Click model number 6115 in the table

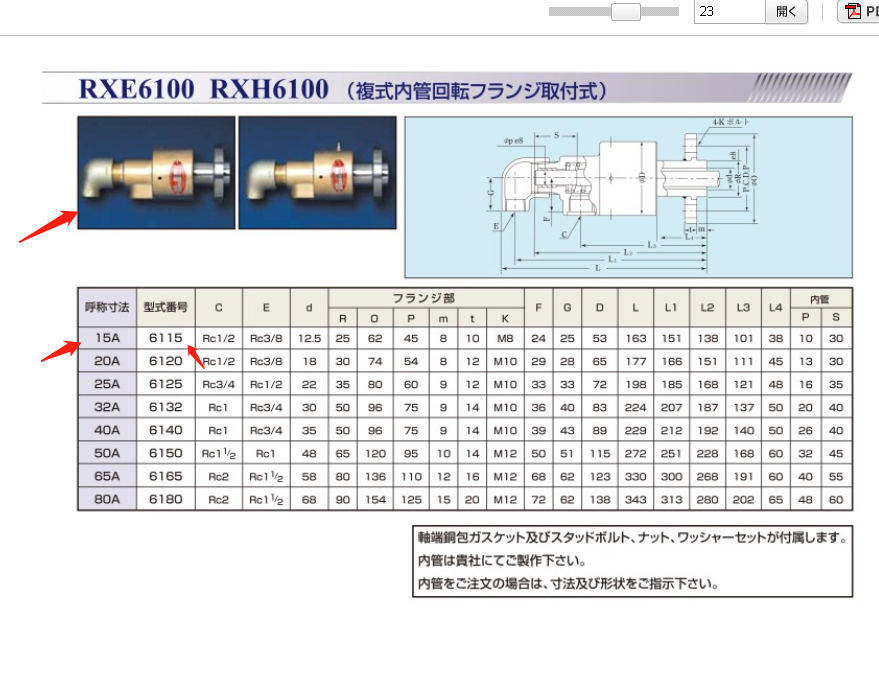click(166, 339)
